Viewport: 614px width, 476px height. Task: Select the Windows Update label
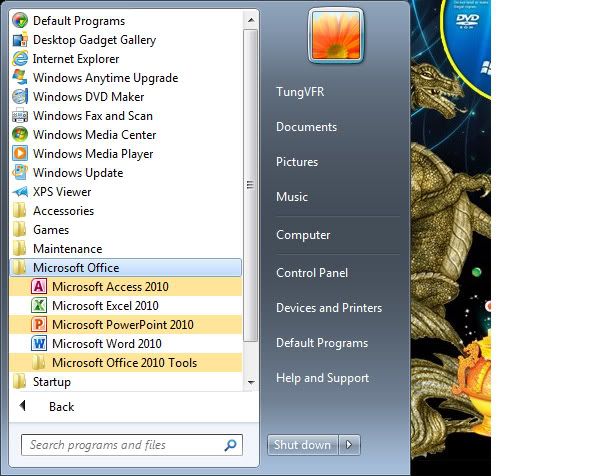pos(78,173)
